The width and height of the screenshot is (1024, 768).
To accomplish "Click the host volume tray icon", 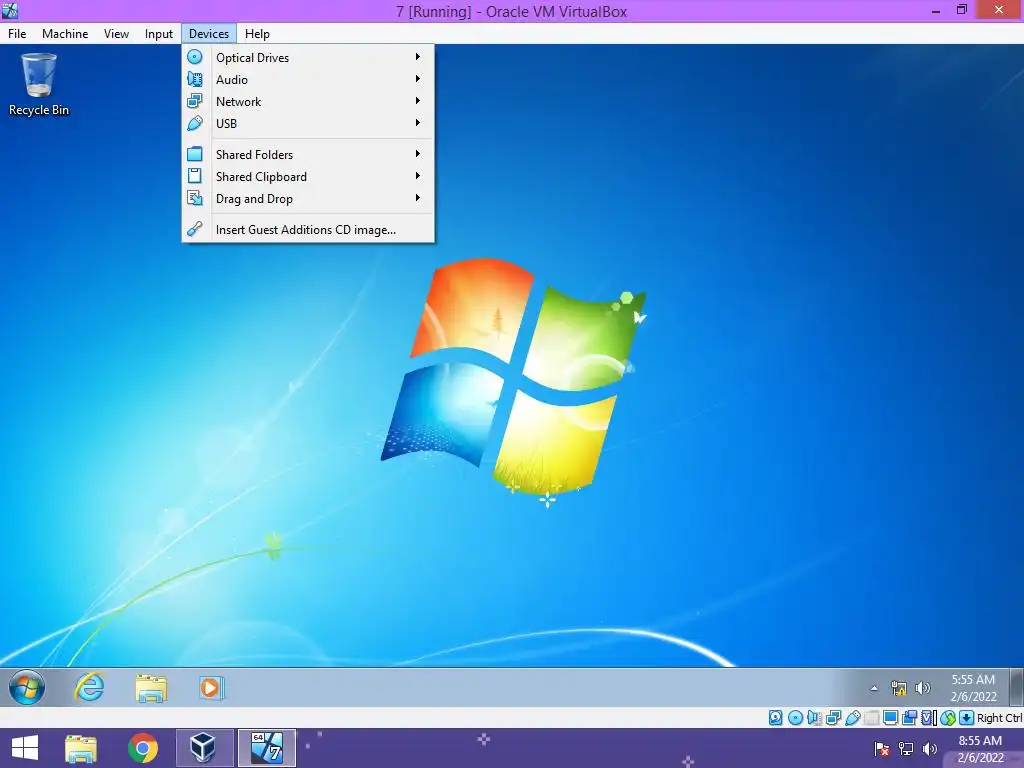I will pos(930,748).
